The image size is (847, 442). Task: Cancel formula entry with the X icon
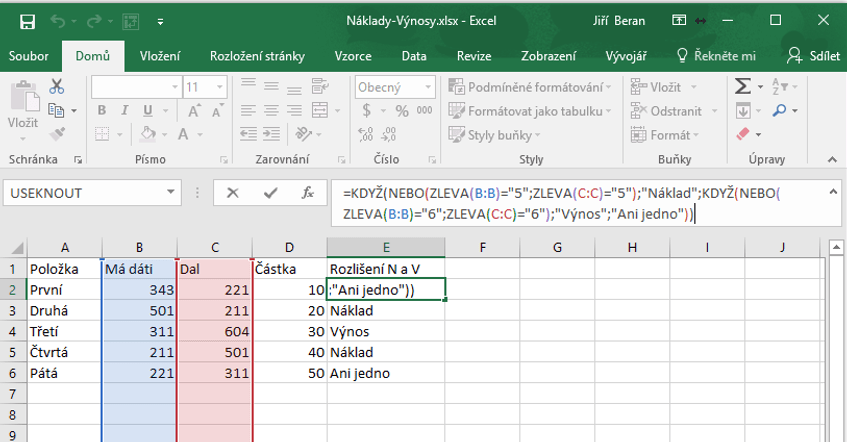(233, 193)
